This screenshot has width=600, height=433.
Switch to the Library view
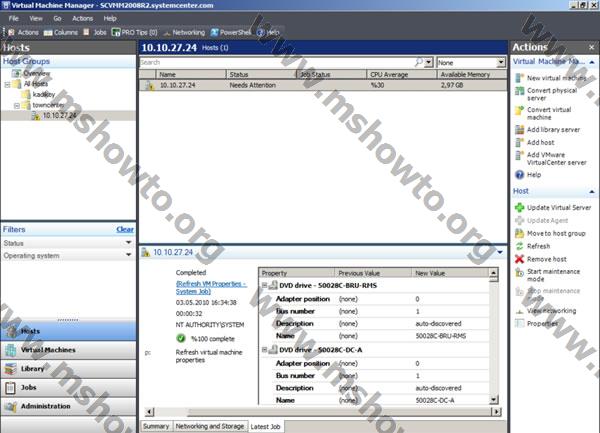pyautogui.click(x=68, y=369)
